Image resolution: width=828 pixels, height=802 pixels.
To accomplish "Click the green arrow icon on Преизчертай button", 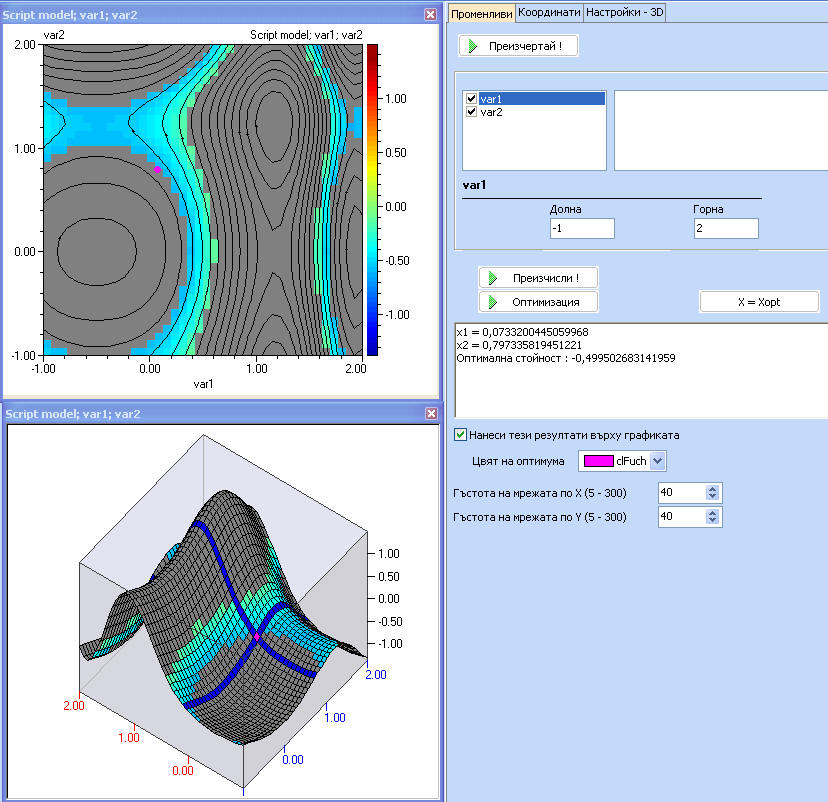I will 472,46.
